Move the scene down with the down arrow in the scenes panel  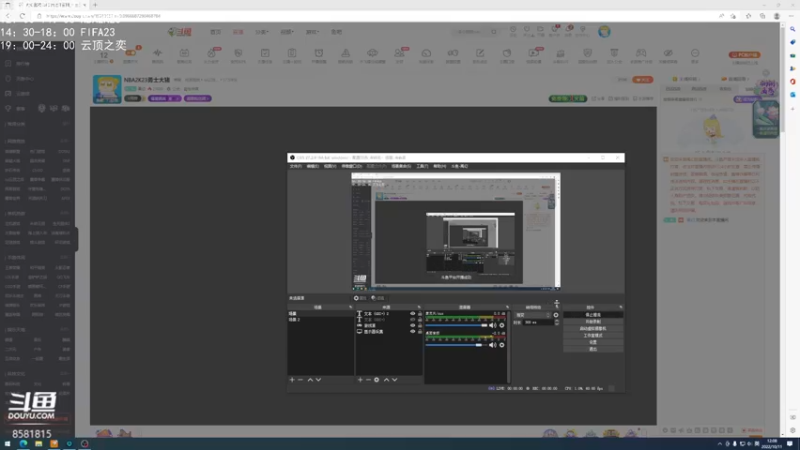coord(318,380)
